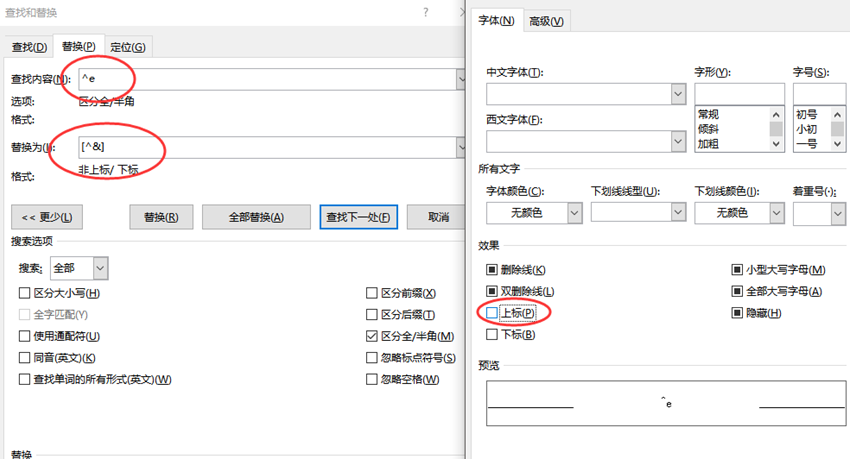Uncheck 区分全/半角(M) checkbox
Screen dimensions: 850x459
tap(371, 336)
